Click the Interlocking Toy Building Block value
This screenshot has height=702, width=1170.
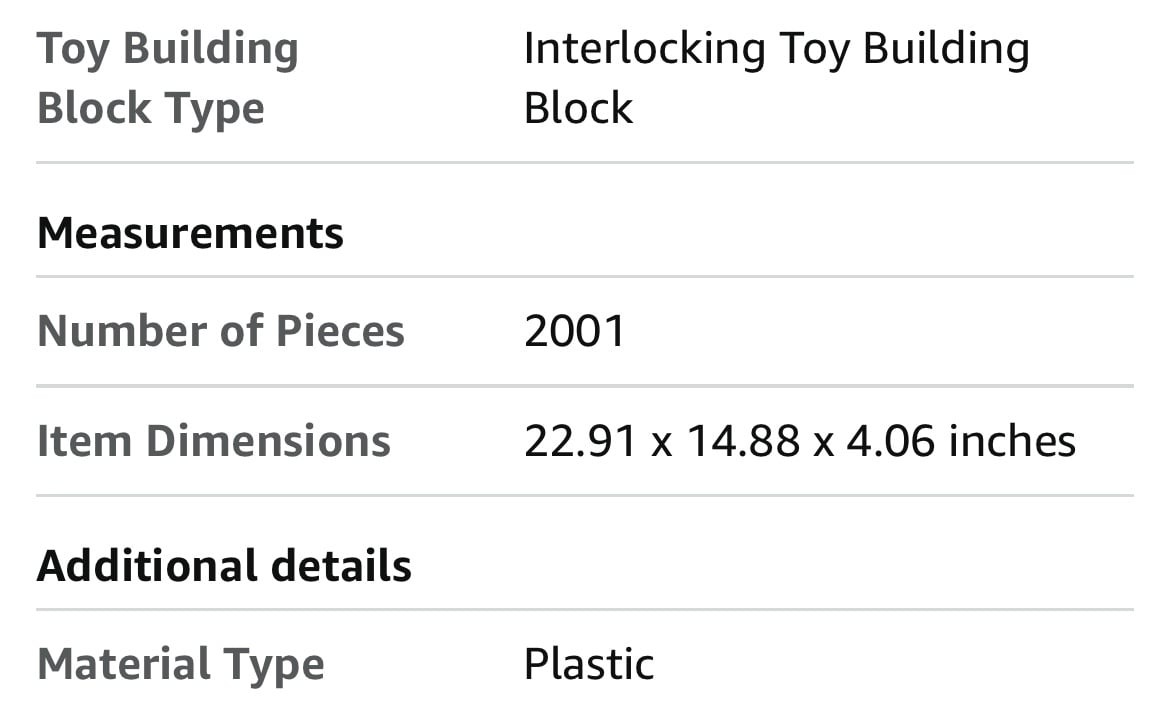(777, 78)
